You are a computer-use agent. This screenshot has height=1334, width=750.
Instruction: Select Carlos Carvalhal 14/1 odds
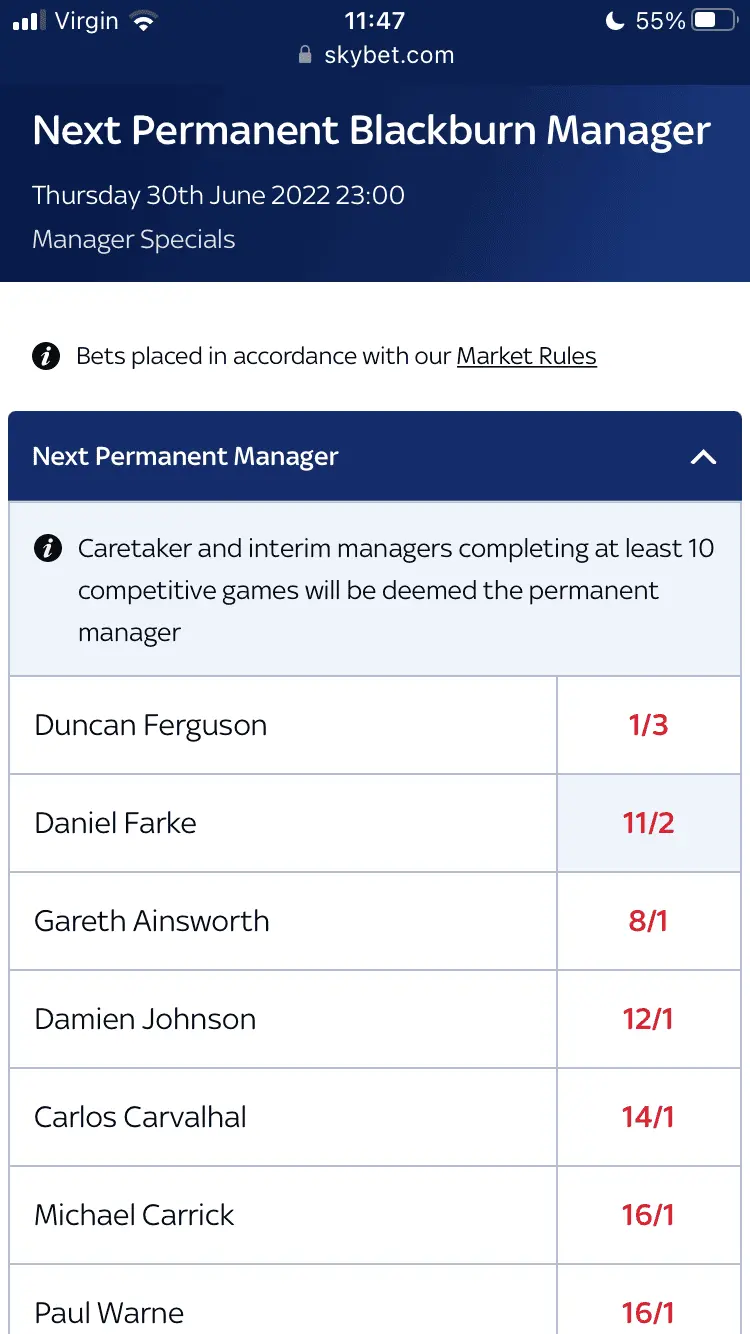(648, 1117)
